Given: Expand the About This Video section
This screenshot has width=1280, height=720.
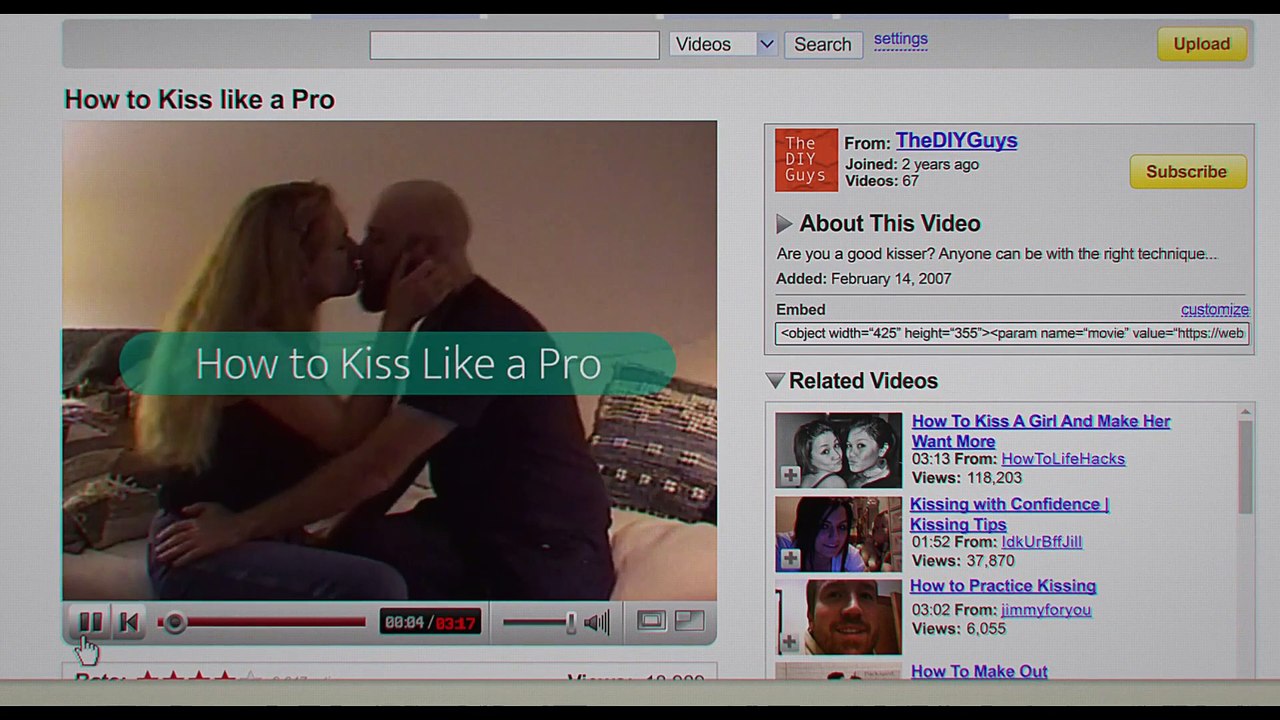Looking at the screenshot, I should (x=785, y=224).
